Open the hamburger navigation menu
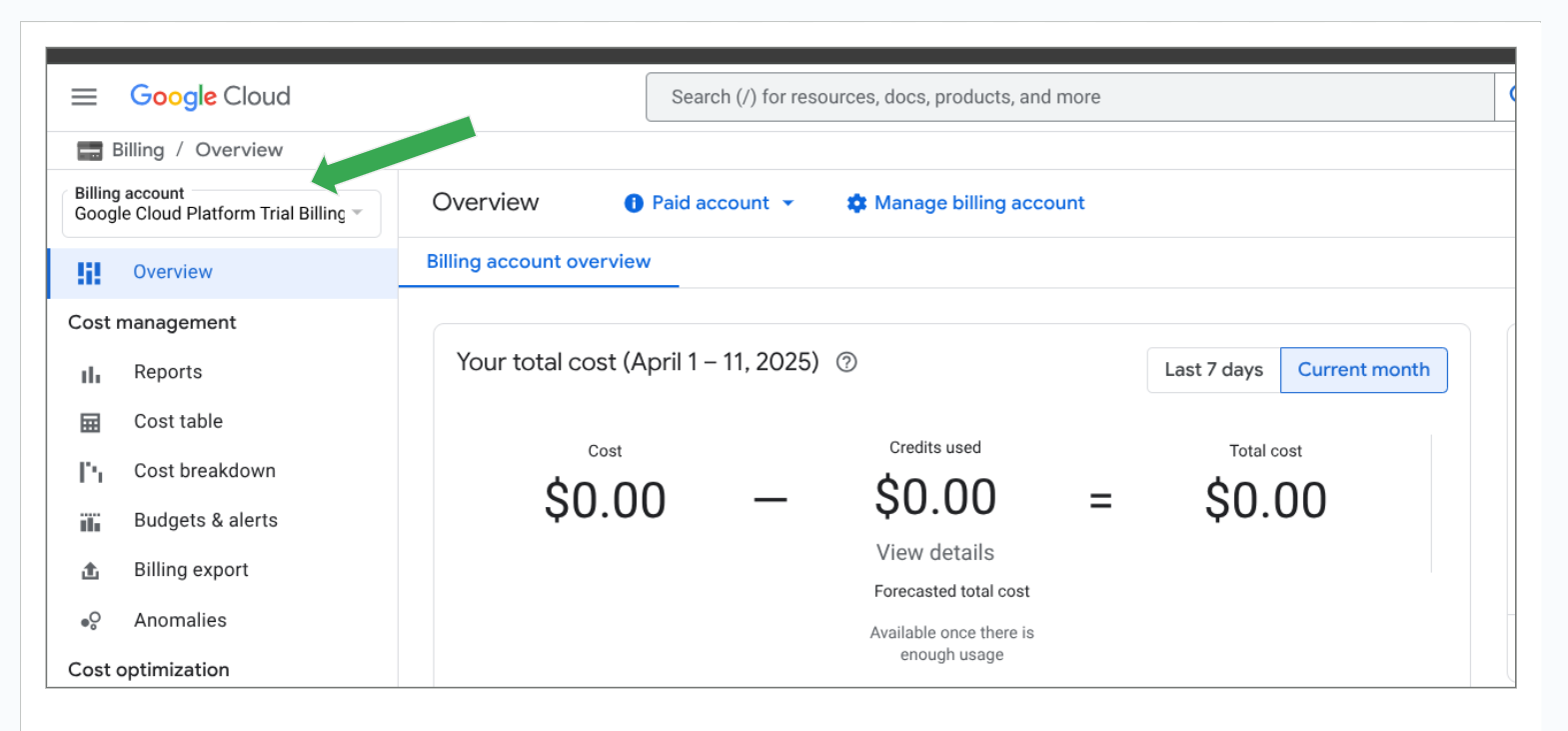This screenshot has width=1568, height=731. click(x=84, y=97)
